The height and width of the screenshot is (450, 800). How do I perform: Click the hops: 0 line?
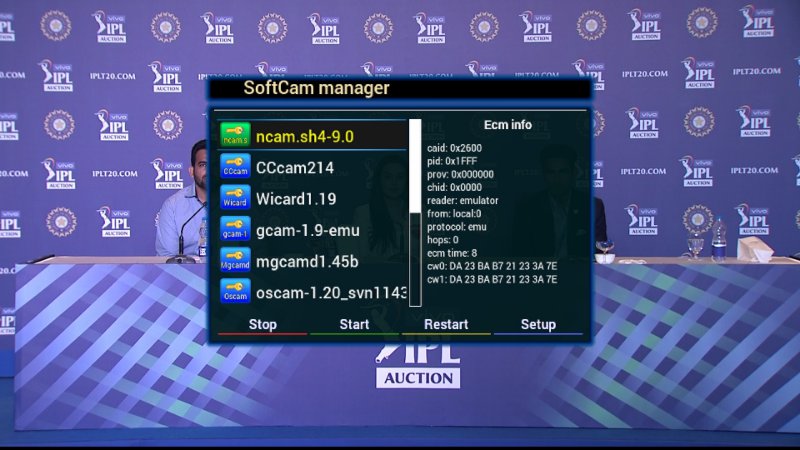[442, 240]
